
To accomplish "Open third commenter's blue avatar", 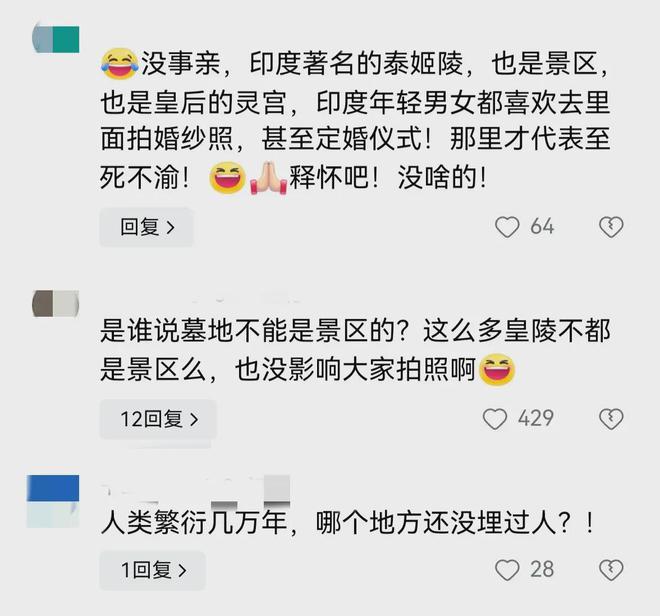I will pyautogui.click(x=53, y=501).
